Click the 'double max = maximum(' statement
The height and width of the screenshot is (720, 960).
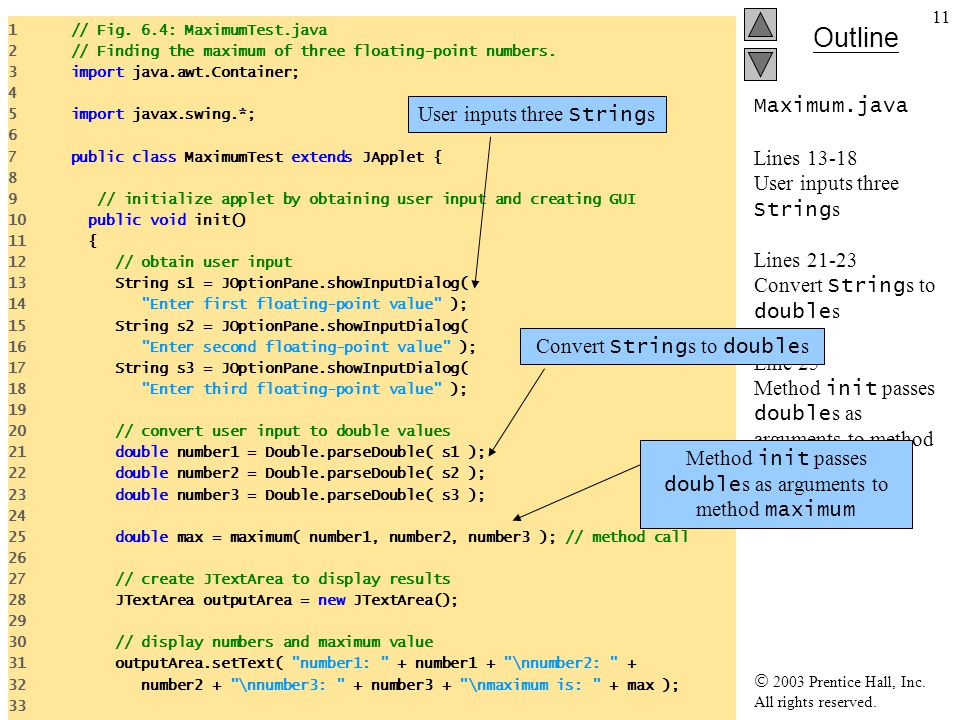[x=336, y=537]
